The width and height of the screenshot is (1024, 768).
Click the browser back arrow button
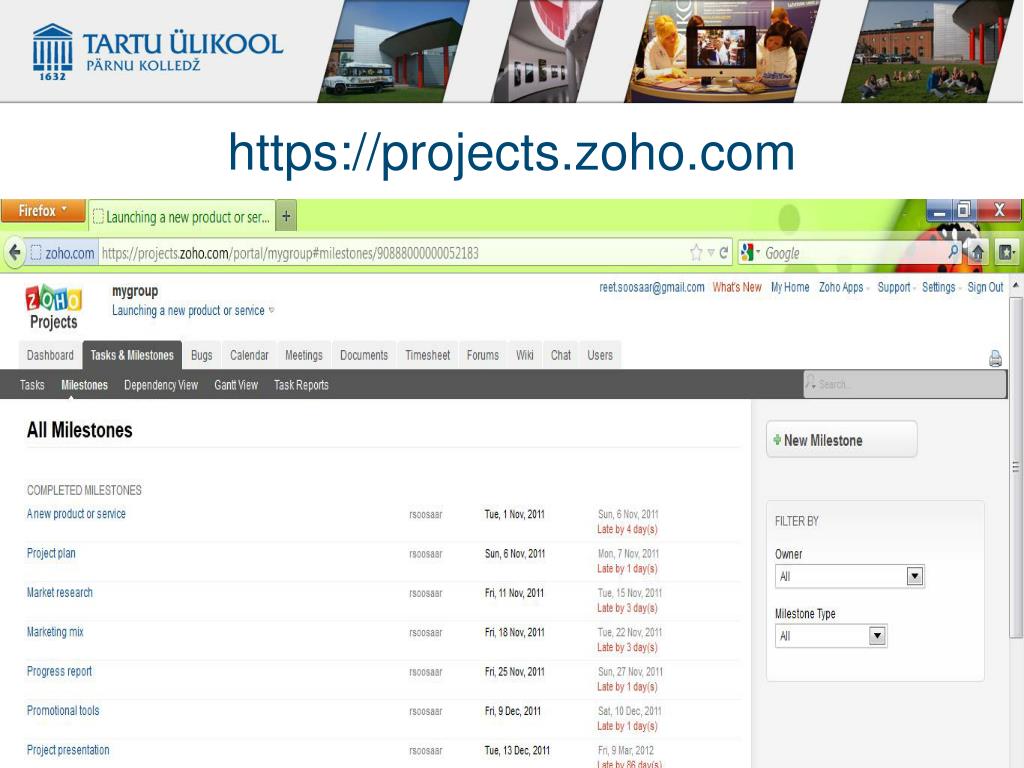point(14,252)
